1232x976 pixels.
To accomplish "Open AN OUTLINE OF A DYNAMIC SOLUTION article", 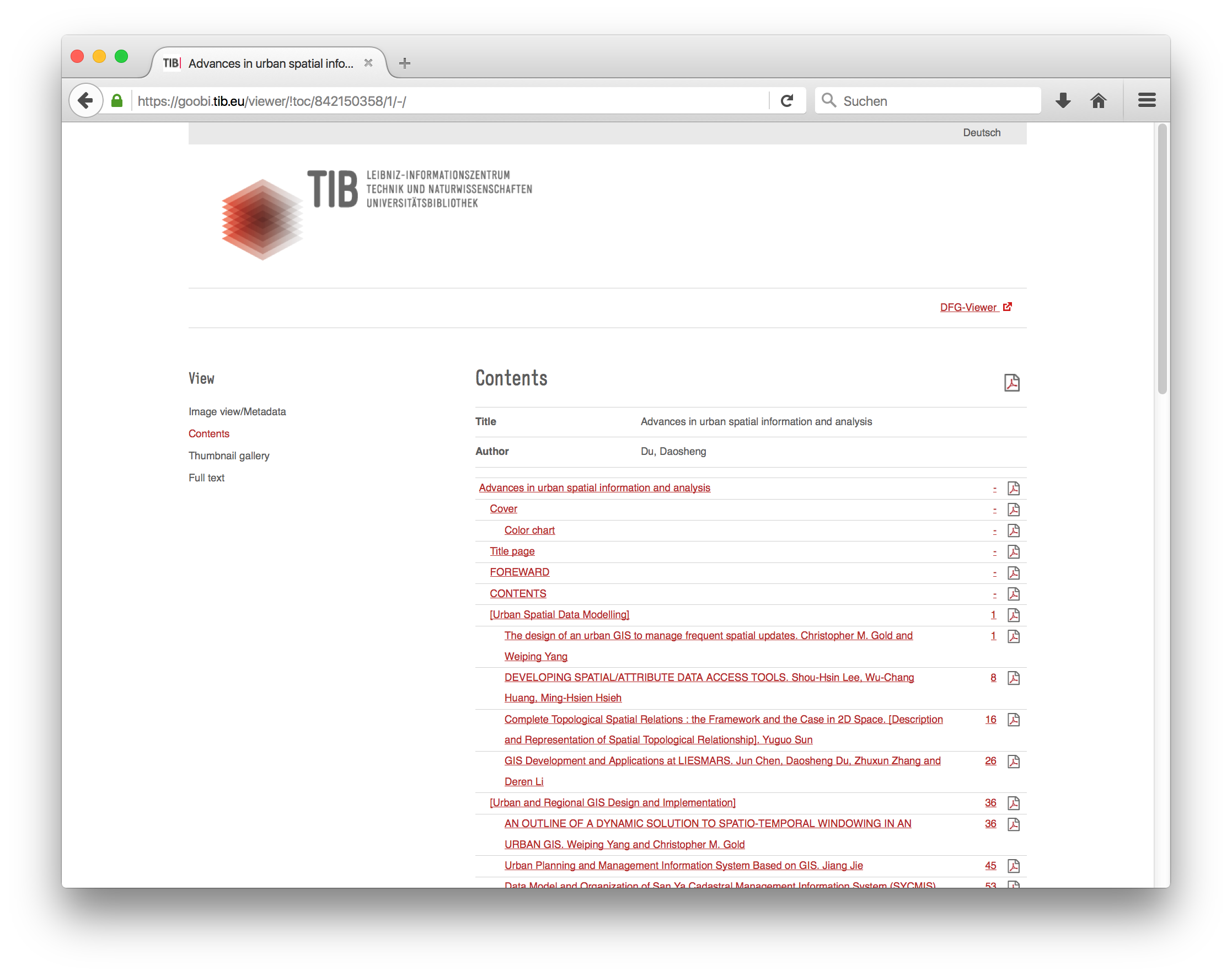I will pos(708,834).
